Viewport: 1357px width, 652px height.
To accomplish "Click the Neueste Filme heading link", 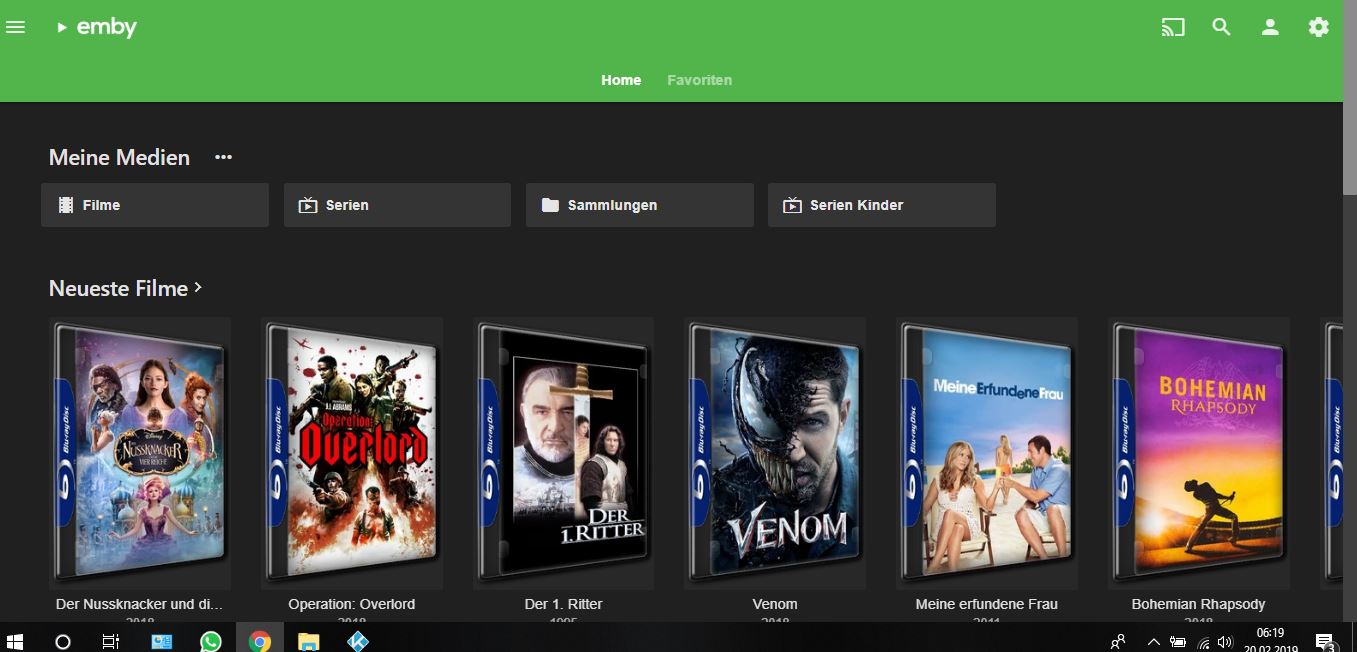I will [x=119, y=288].
